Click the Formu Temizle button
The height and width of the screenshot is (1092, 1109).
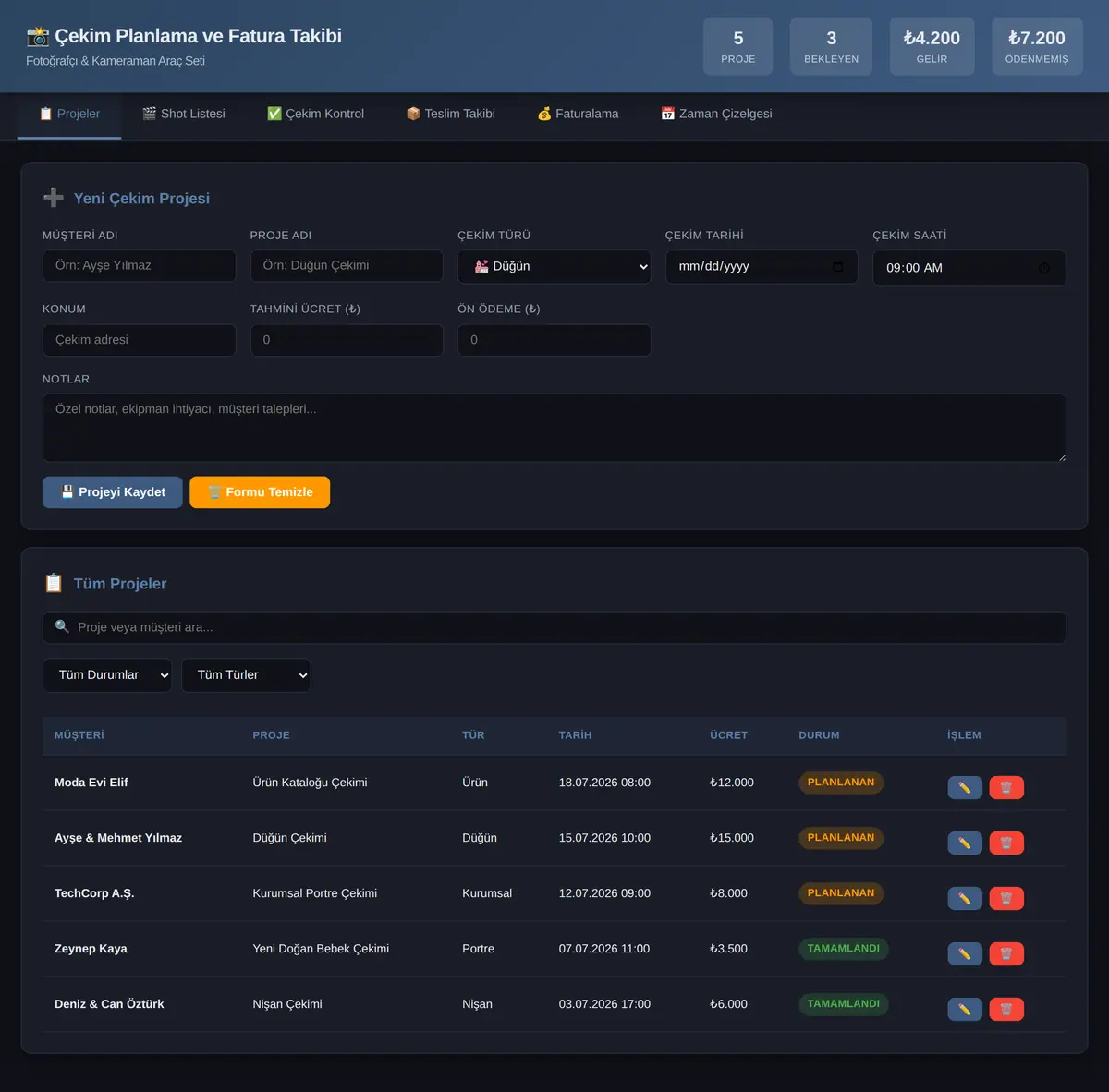(x=260, y=492)
